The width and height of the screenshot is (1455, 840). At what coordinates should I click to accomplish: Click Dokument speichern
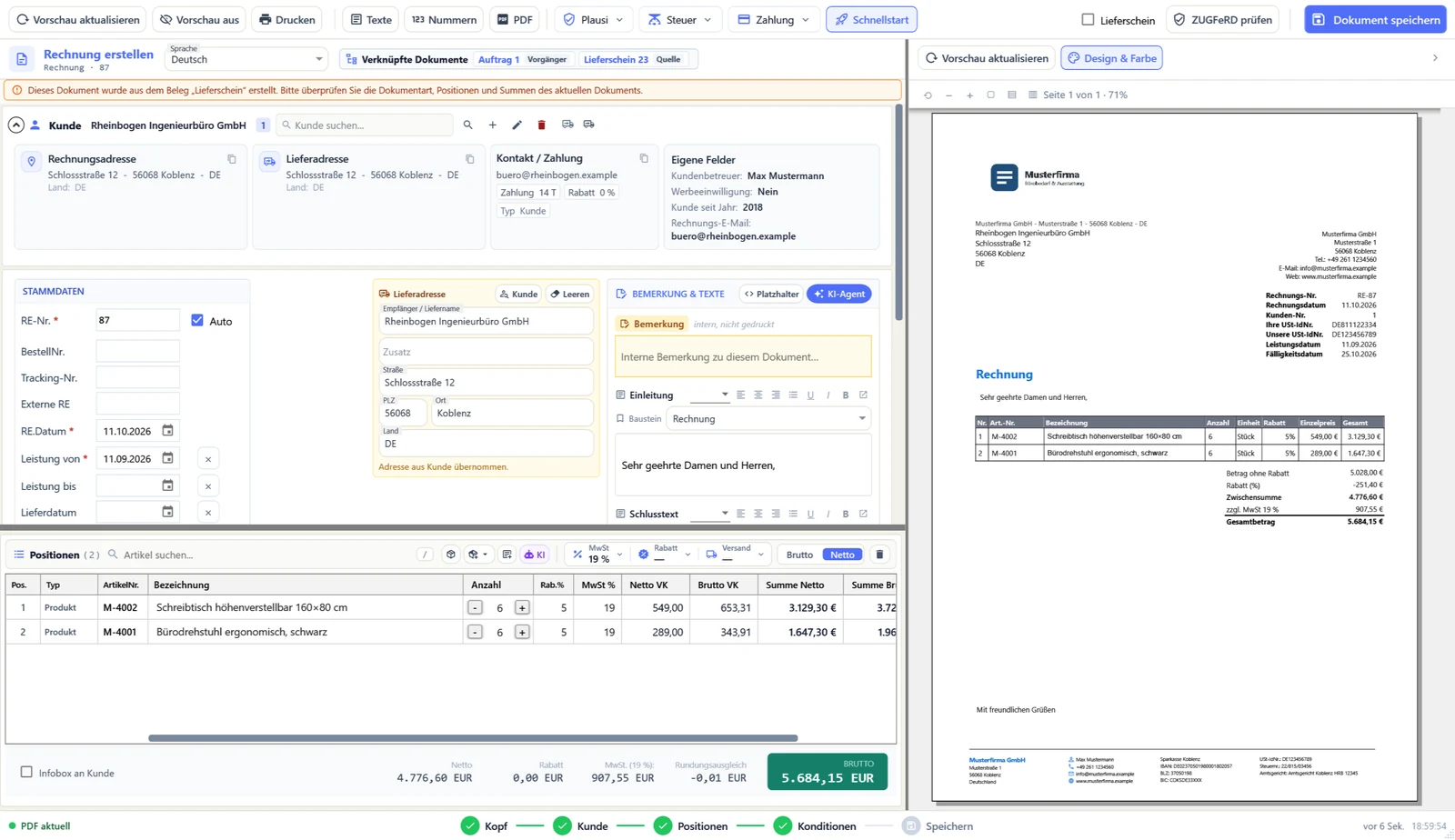(x=1376, y=19)
